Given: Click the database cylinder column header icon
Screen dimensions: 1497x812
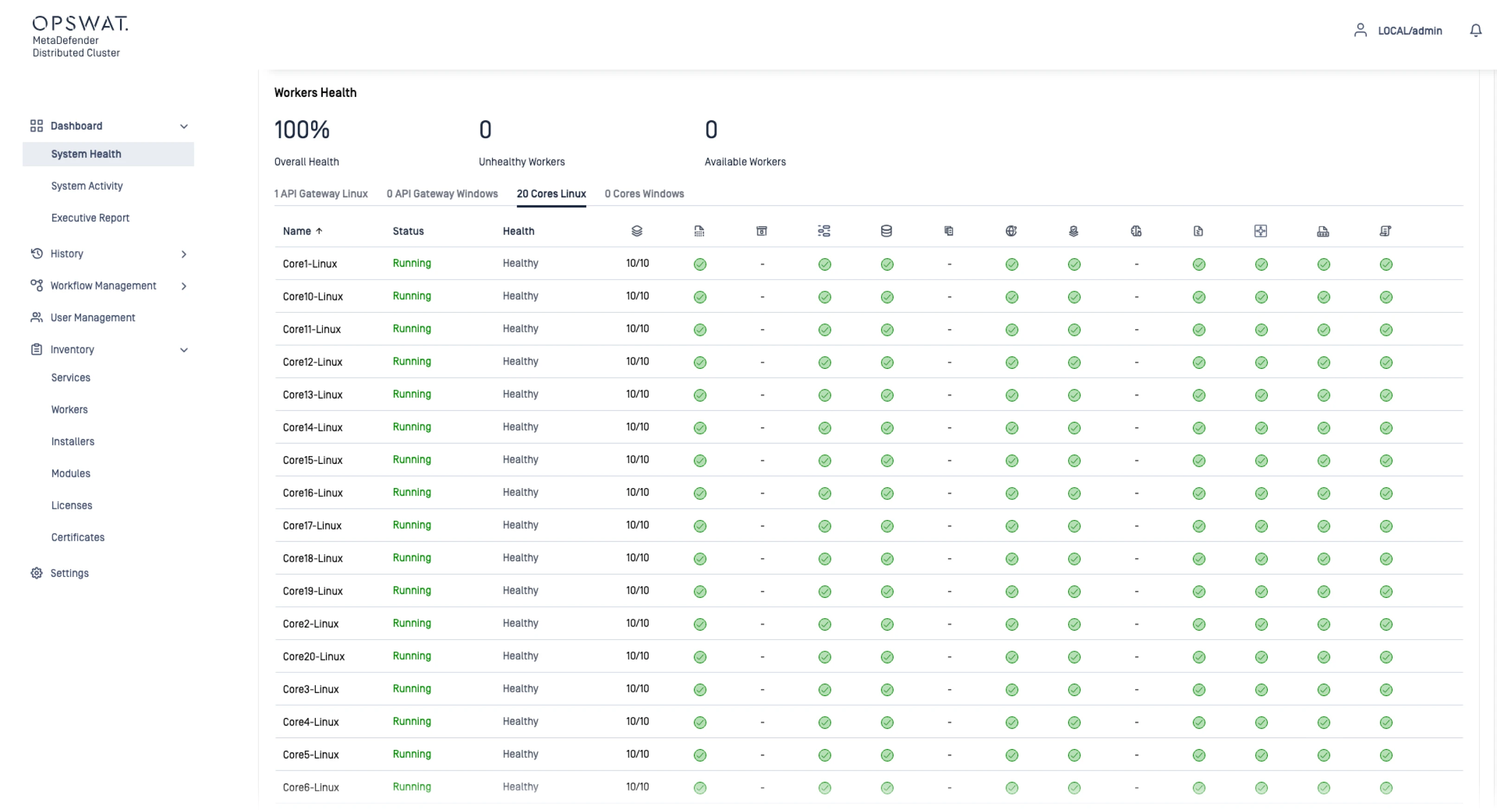Looking at the screenshot, I should pyautogui.click(x=886, y=231).
